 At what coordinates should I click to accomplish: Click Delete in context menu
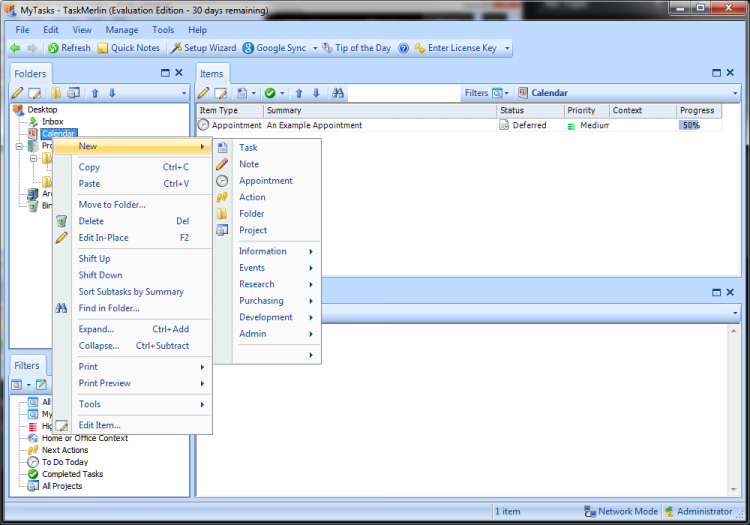tap(132, 221)
